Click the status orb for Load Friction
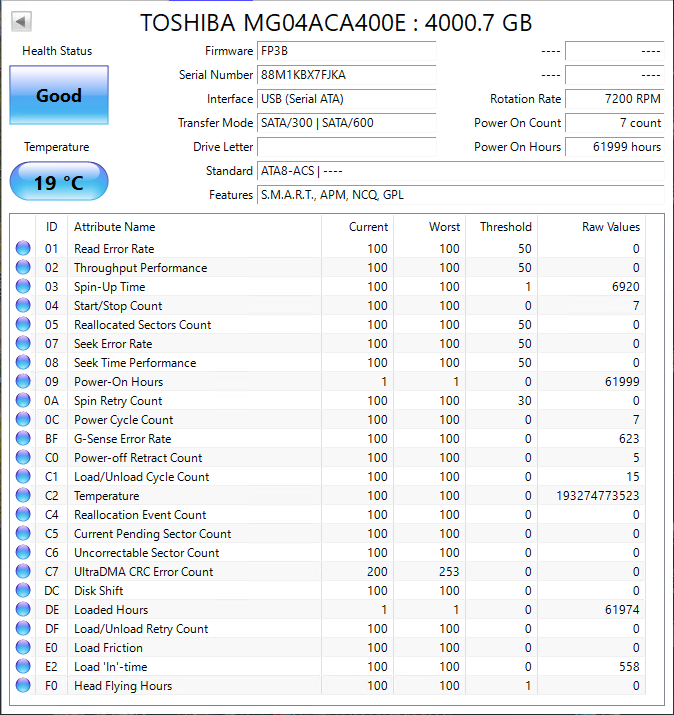This screenshot has height=715, width=674. click(23, 648)
